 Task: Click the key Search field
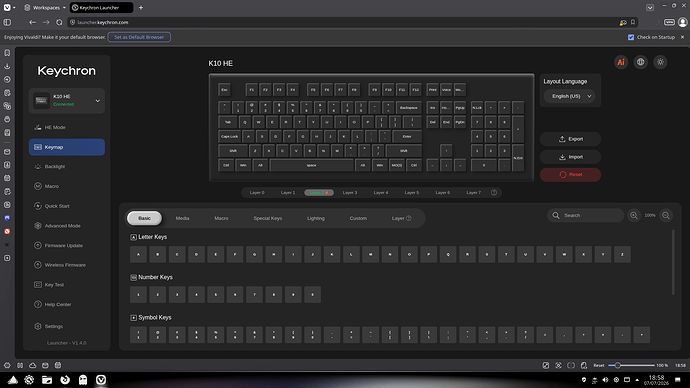[586, 216]
